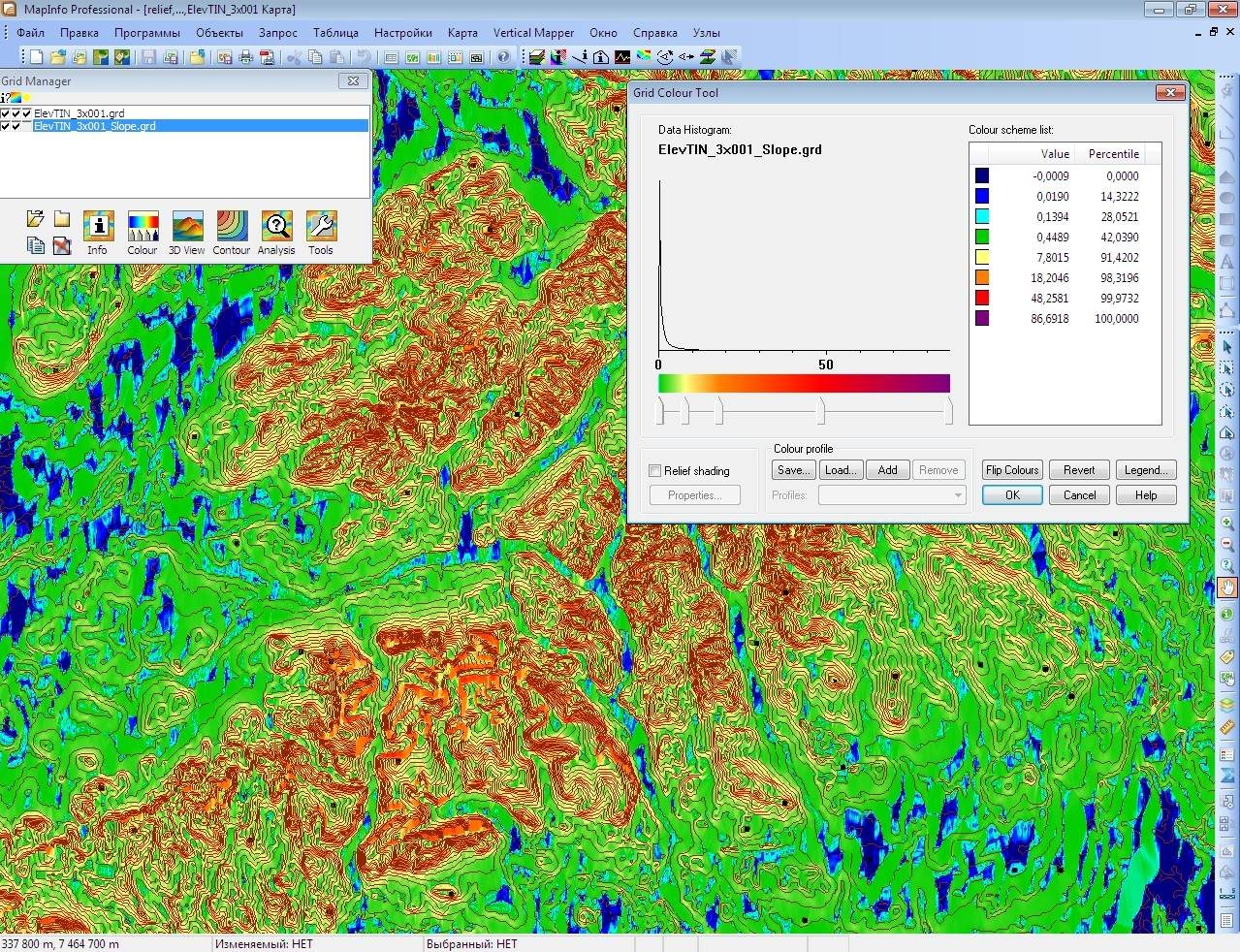Click the Legend... button
The width and height of the screenshot is (1240, 952).
(x=1146, y=470)
